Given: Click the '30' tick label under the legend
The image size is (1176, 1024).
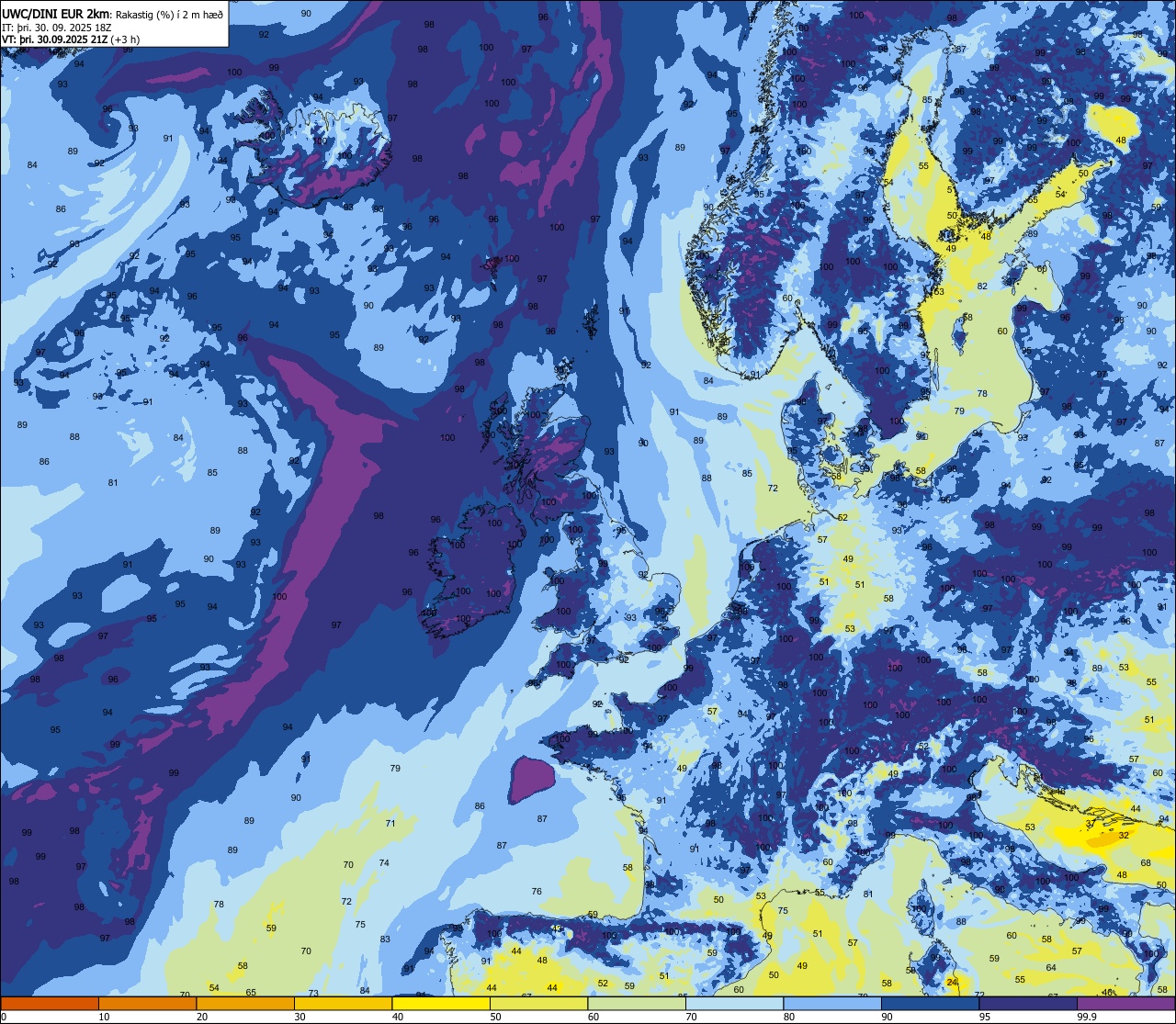Looking at the screenshot, I should click(300, 1017).
